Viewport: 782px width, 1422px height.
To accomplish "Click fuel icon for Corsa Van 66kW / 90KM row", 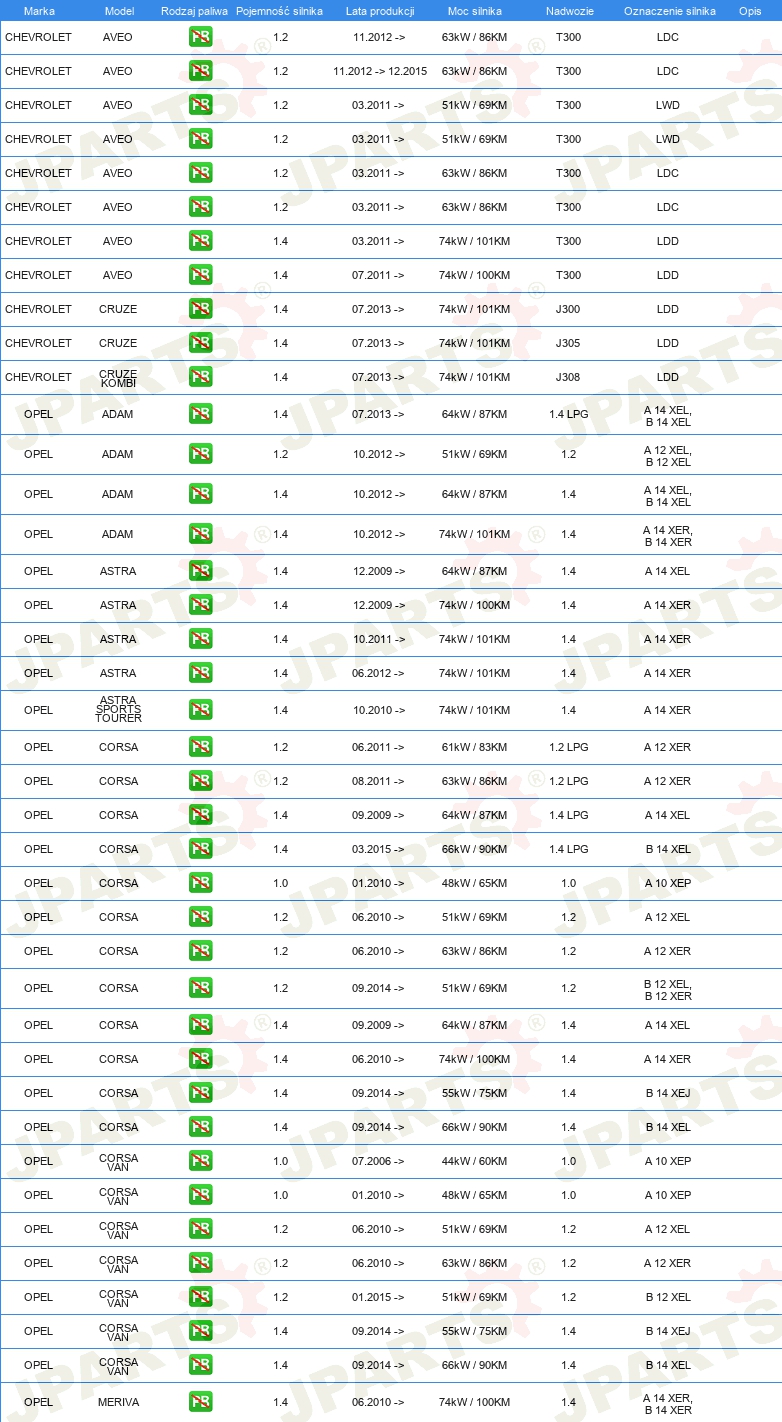I will coord(200,1365).
